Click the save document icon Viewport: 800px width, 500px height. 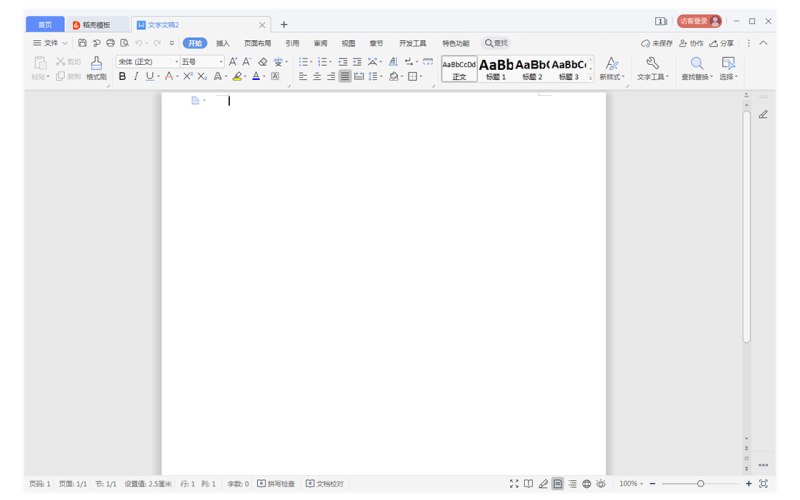pyautogui.click(x=82, y=43)
